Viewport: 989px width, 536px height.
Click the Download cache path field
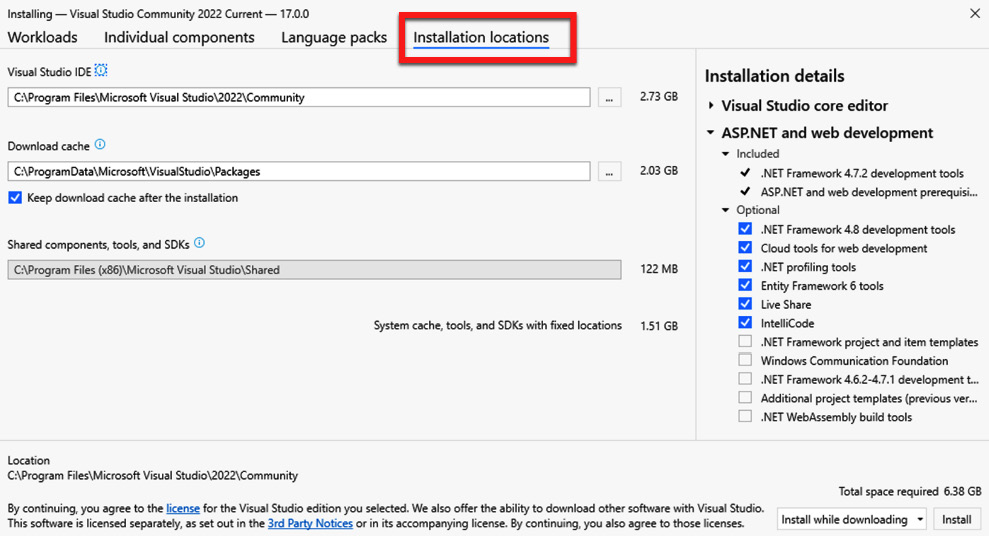point(299,172)
